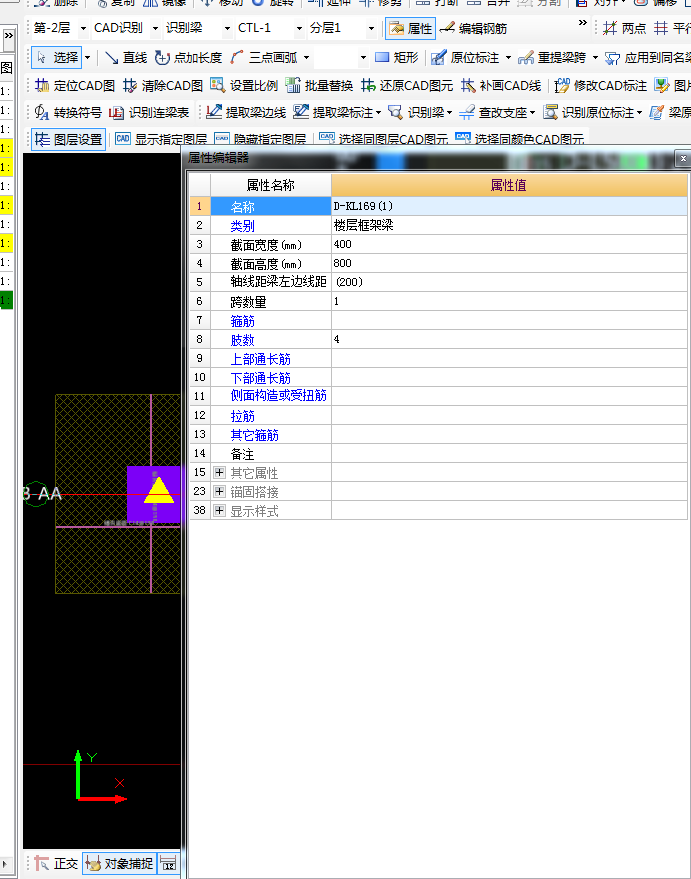Click the 识别连梁表 recognize coupling beam table
Image resolution: width=691 pixels, height=879 pixels.
click(149, 113)
